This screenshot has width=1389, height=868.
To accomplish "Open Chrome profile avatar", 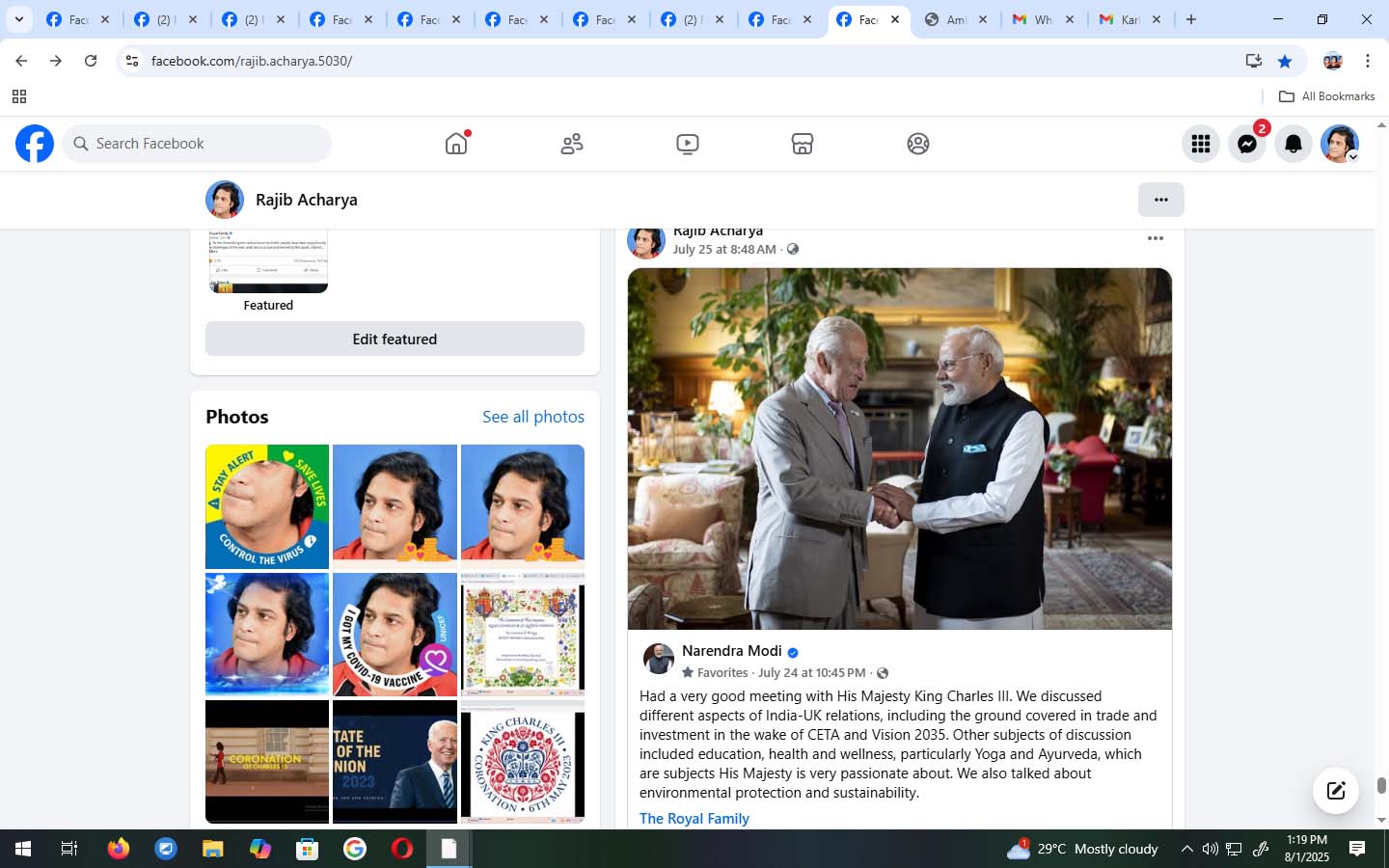I will (x=1333, y=61).
